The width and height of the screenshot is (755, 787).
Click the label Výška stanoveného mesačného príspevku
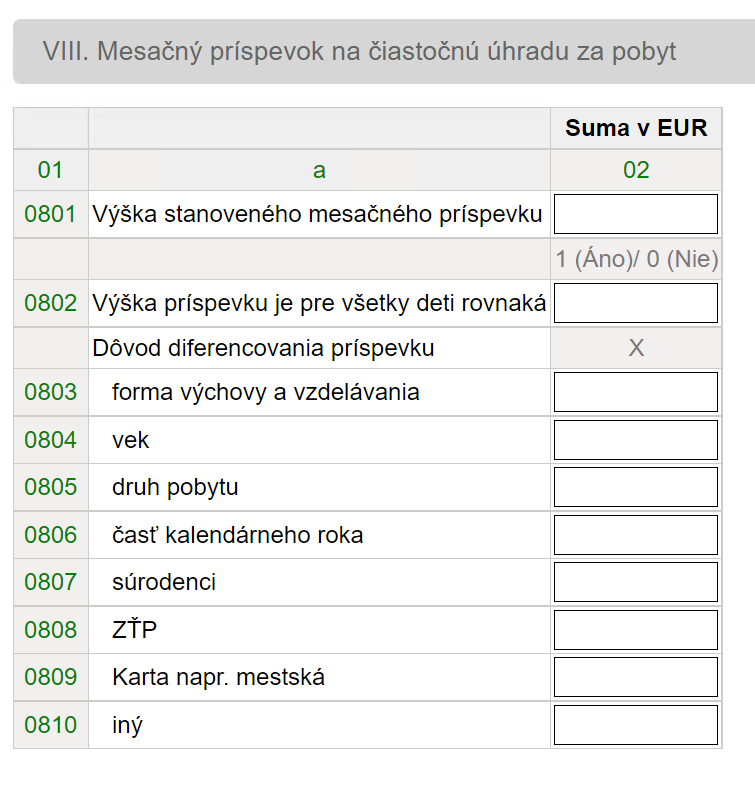point(317,214)
